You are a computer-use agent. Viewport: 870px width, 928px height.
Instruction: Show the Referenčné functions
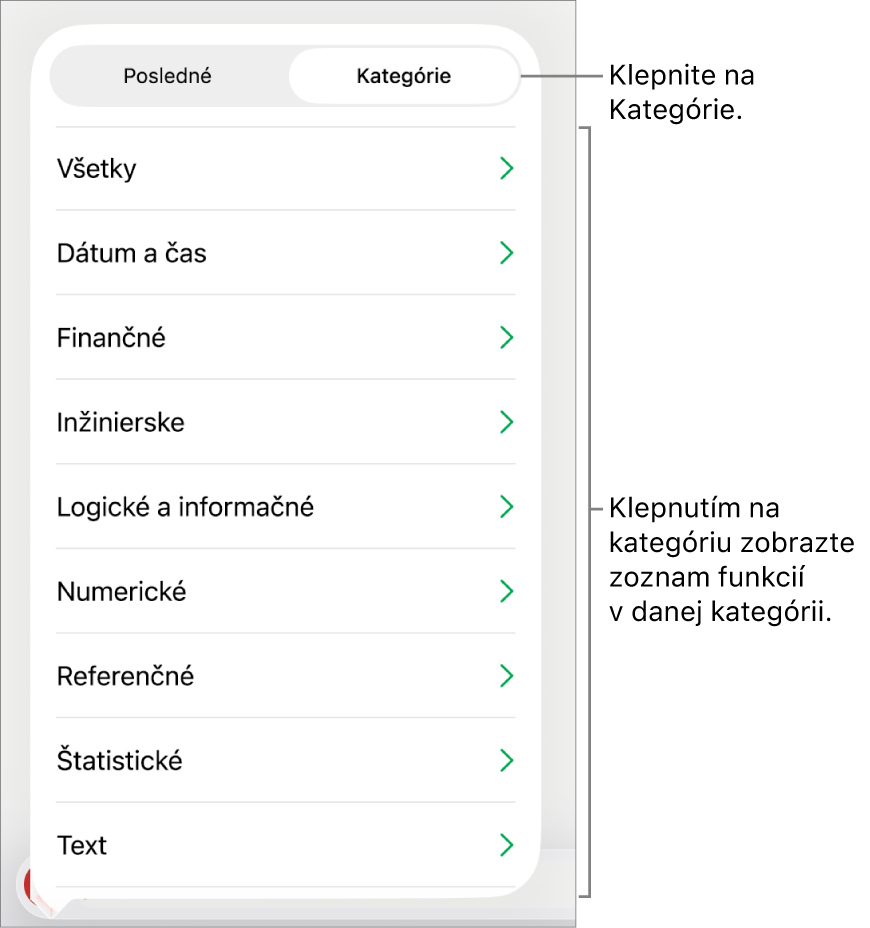[285, 676]
